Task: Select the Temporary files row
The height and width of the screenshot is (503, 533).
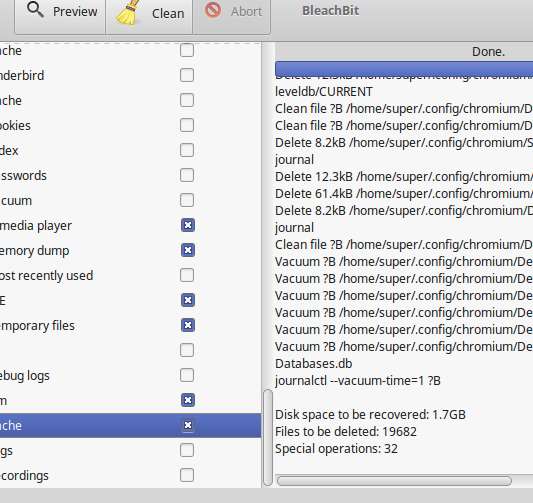Action: click(x=131, y=325)
